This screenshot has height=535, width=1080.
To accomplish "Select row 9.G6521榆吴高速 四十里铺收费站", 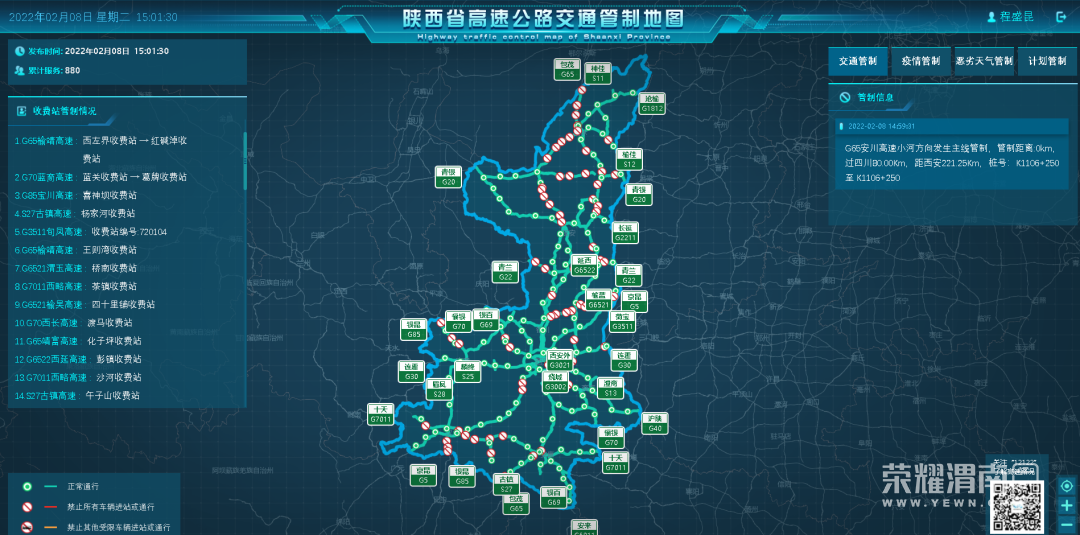I will pos(85,304).
